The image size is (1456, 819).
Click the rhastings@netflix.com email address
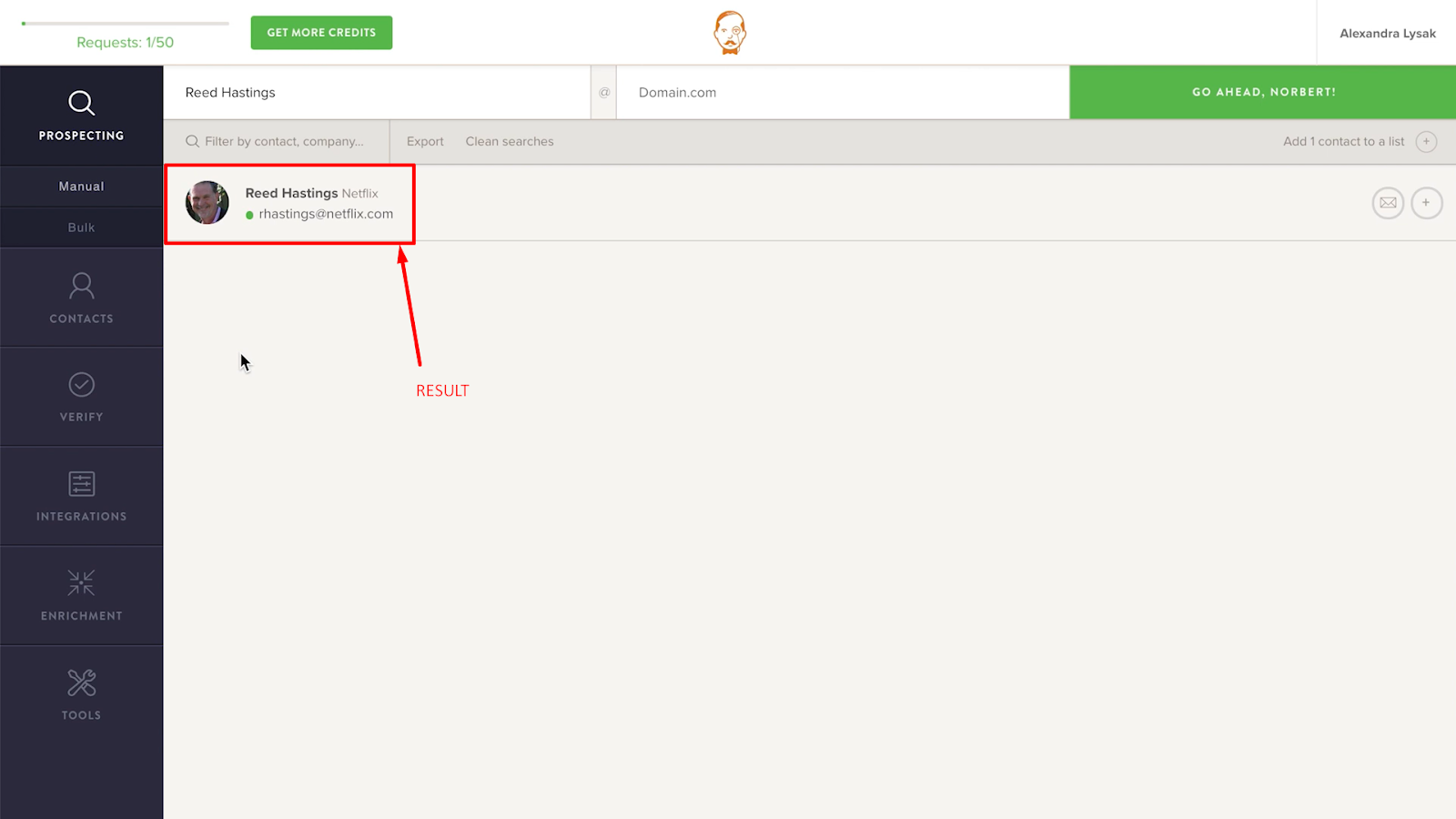coord(326,214)
